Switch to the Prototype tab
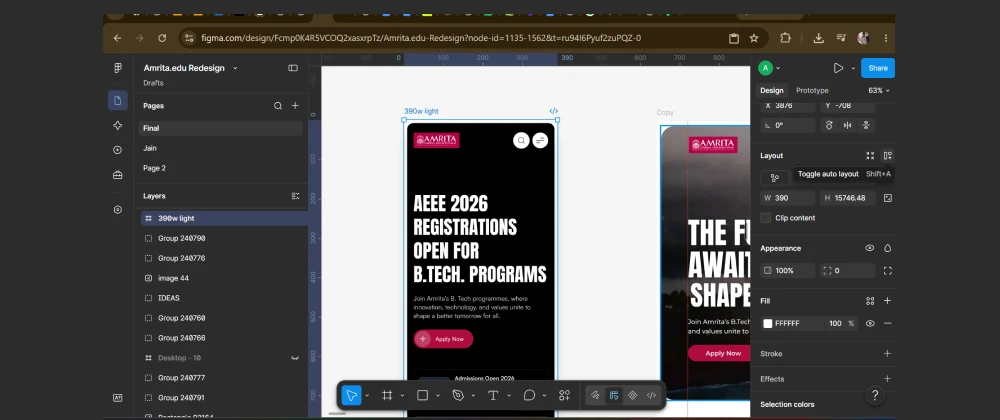This screenshot has width=1000, height=420. click(812, 91)
